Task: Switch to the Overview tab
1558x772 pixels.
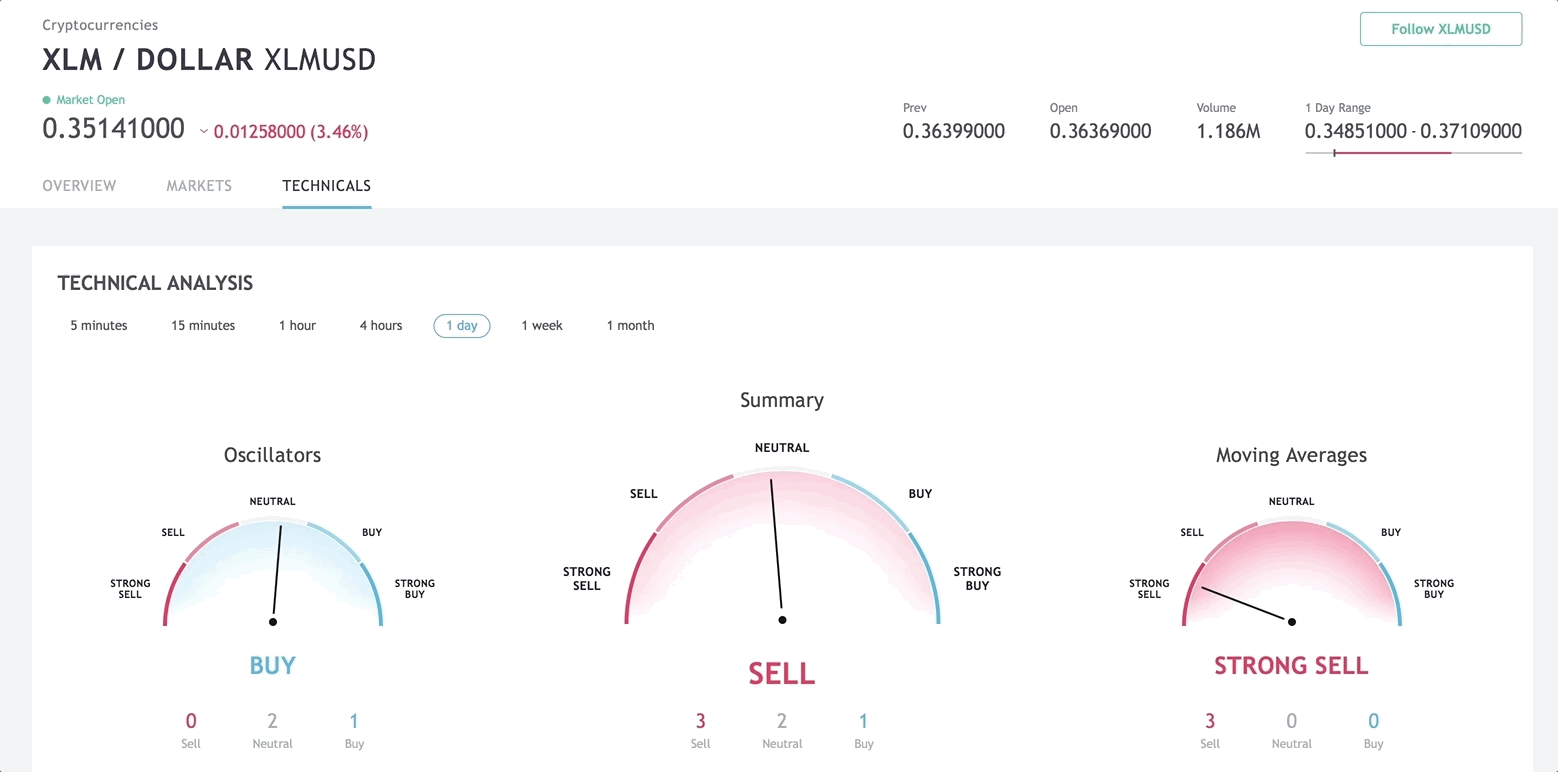Action: click(x=79, y=186)
